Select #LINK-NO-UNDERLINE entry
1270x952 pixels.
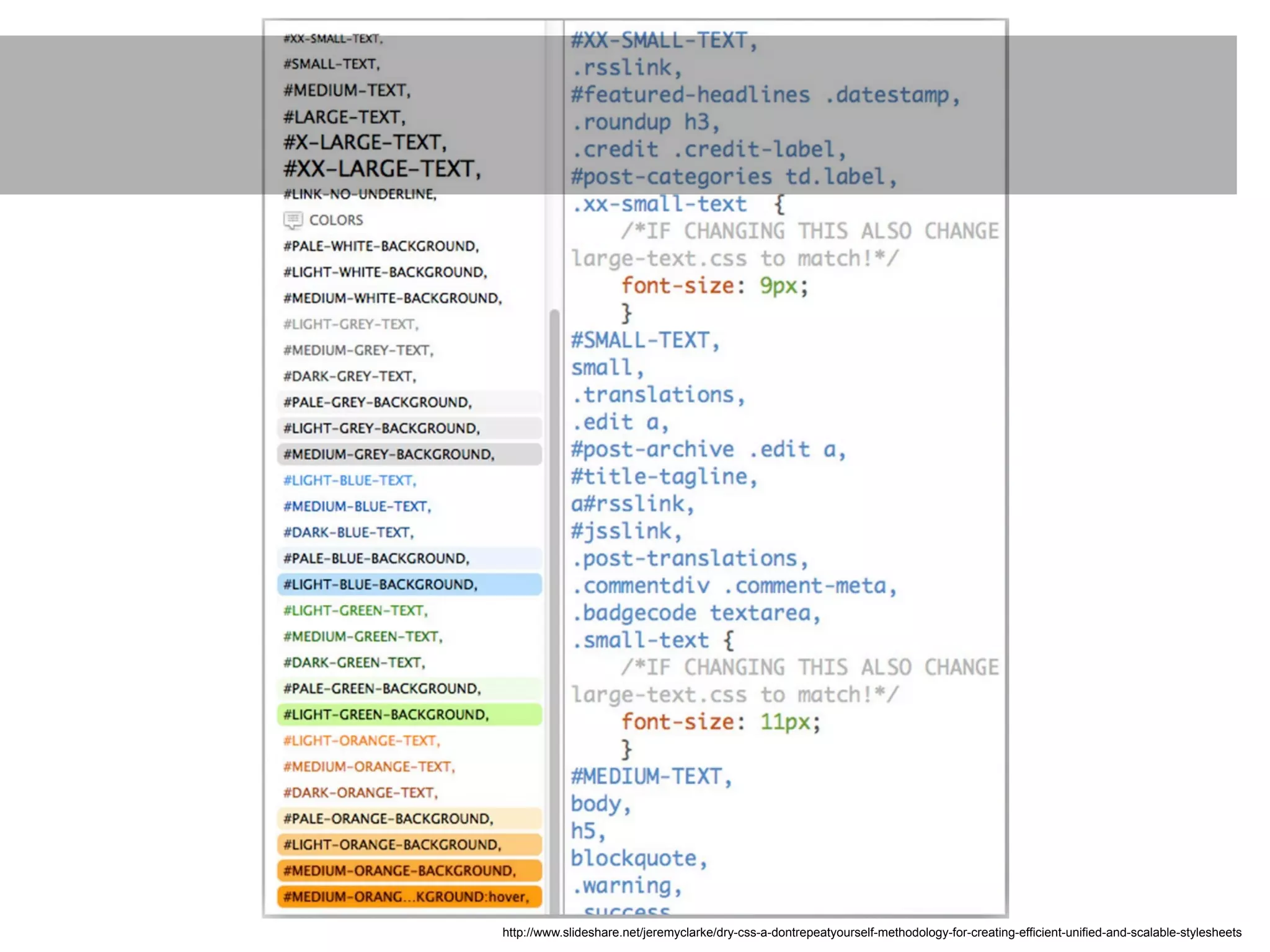click(360, 195)
